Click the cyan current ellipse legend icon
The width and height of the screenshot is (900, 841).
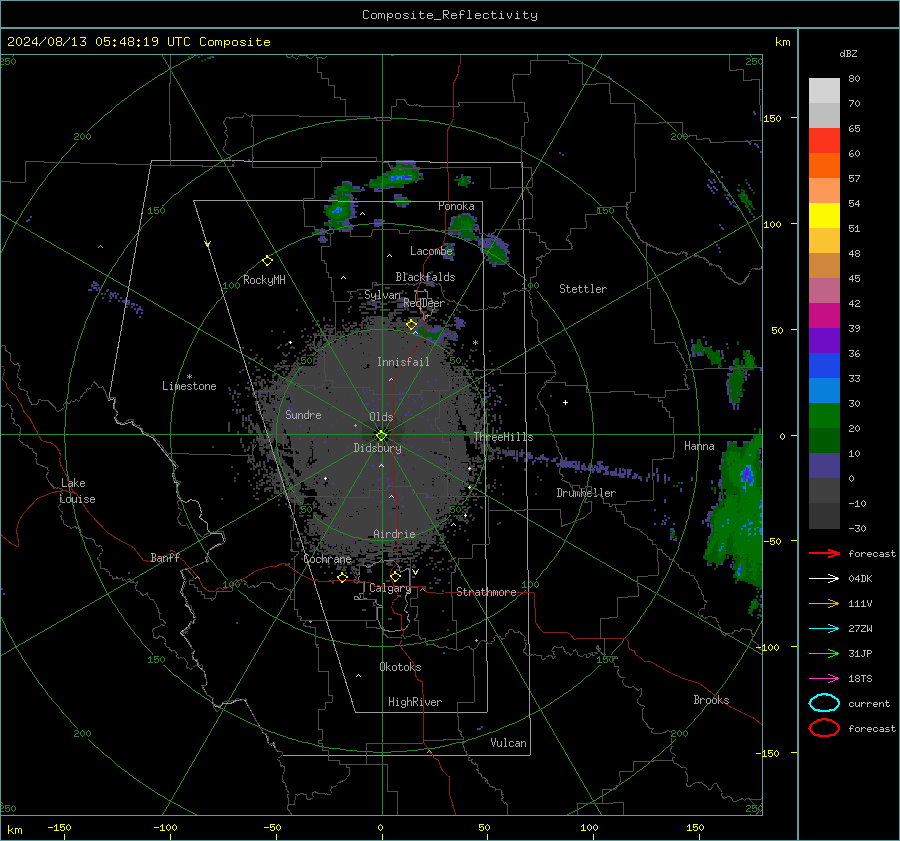click(824, 703)
